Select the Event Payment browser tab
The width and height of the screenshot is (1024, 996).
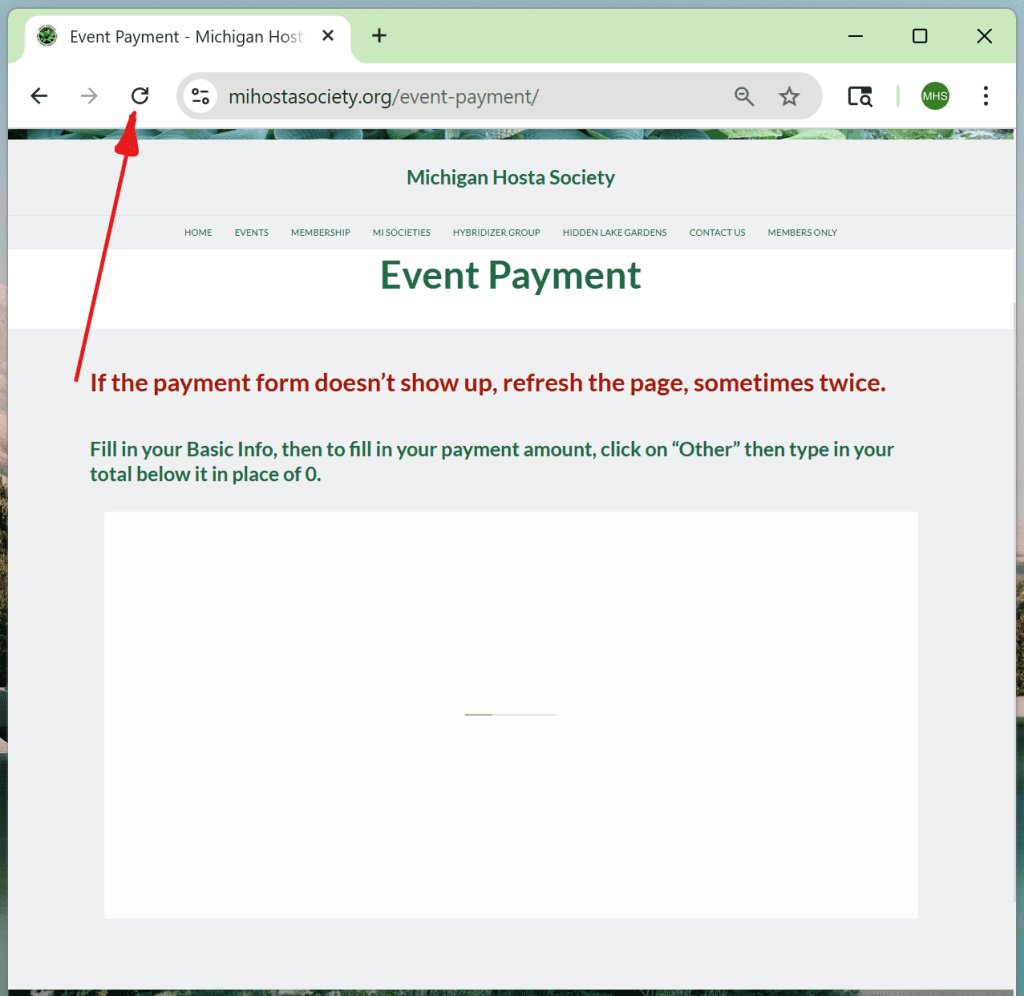click(x=185, y=37)
